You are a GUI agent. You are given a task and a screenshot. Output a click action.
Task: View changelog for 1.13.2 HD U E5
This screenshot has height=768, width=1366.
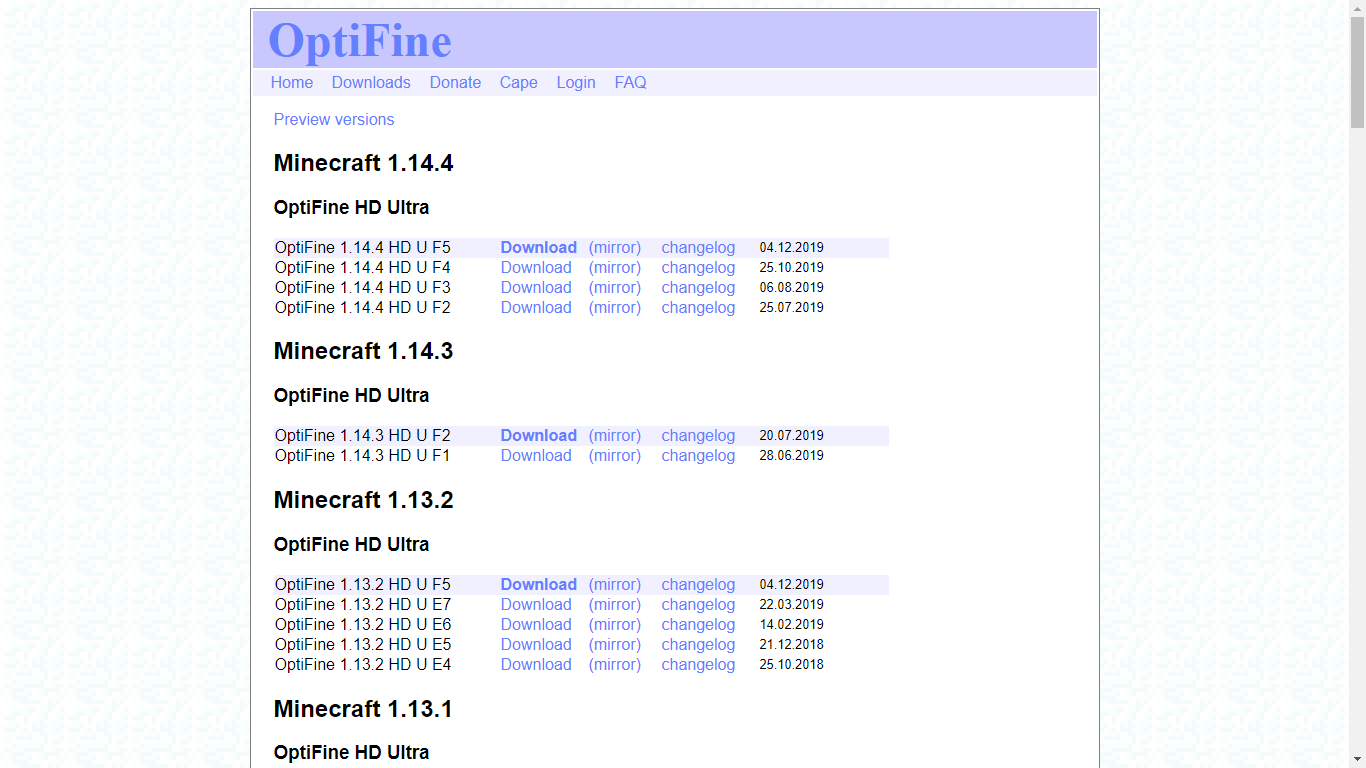point(698,645)
